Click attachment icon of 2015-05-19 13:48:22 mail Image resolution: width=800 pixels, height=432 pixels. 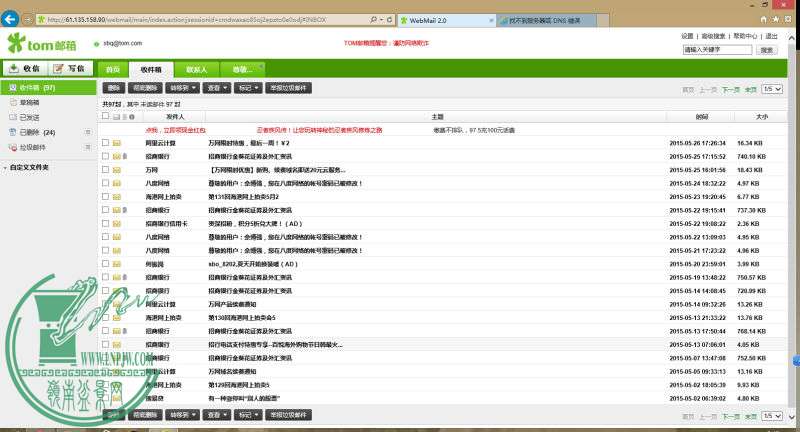[125, 277]
